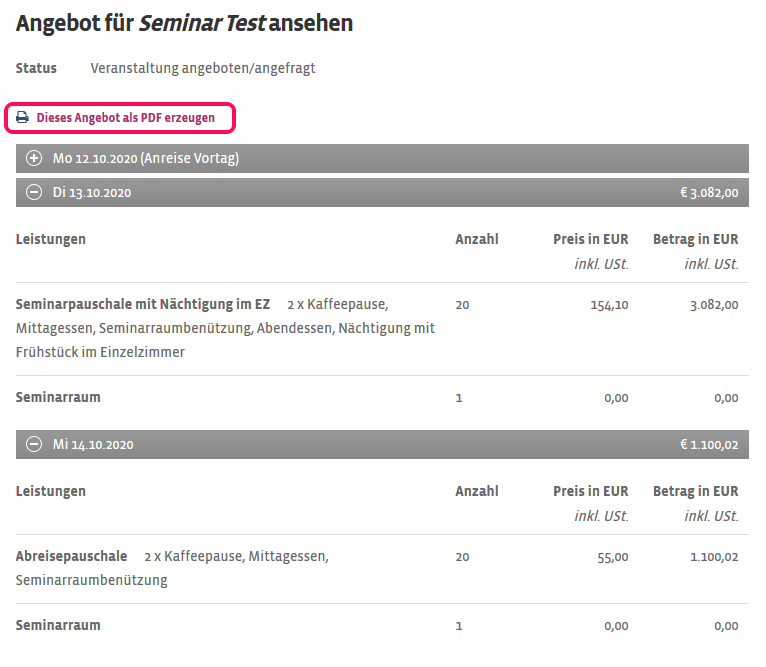Screen dimensions: 766x667
Task: Select the 'Abreisepauschale' service item
Action: coord(72,556)
